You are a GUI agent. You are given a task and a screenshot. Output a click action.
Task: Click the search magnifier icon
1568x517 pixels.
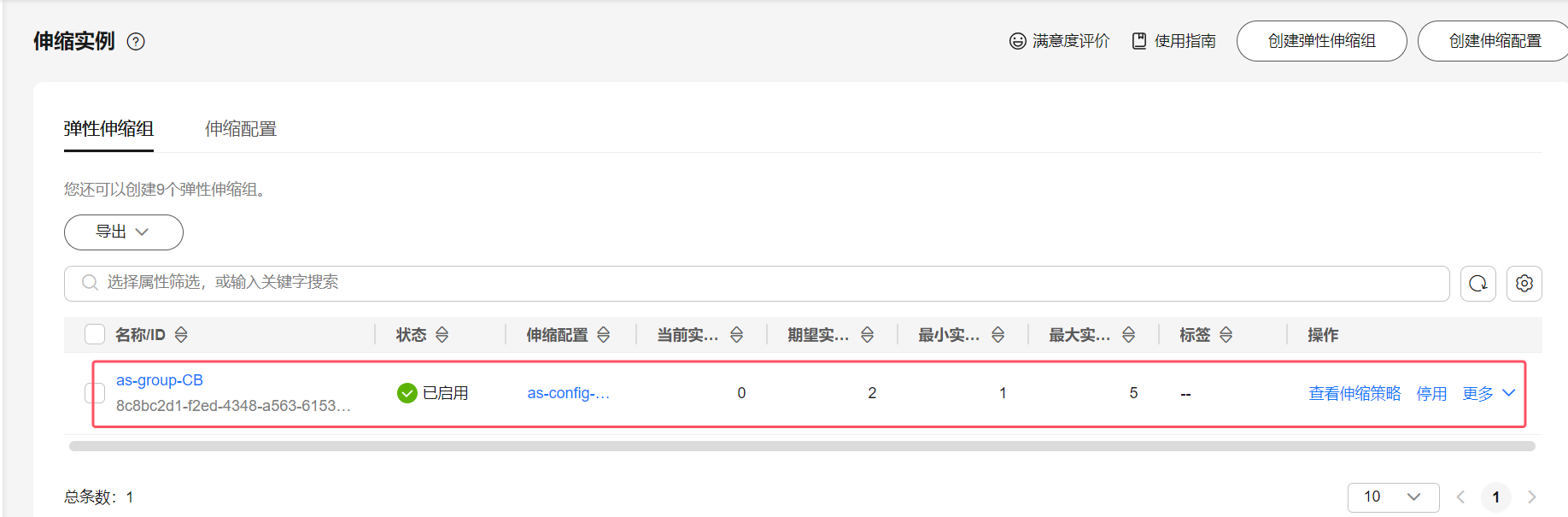[x=90, y=282]
